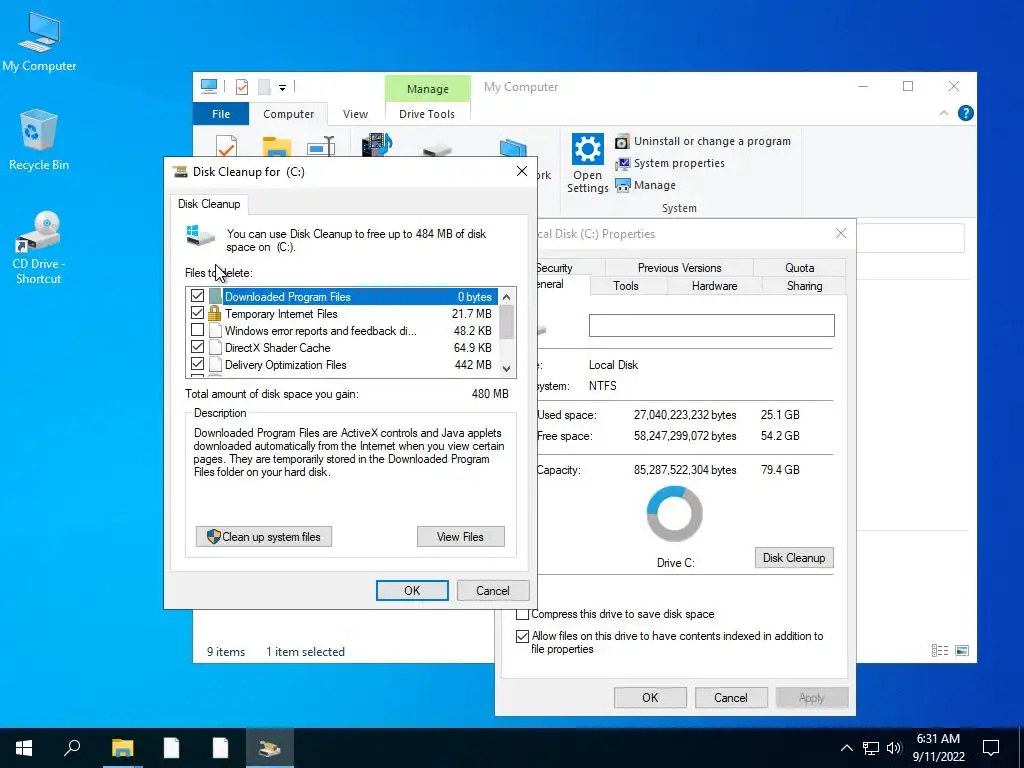Open File Explorer from the taskbar
1024x768 pixels.
[x=122, y=748]
